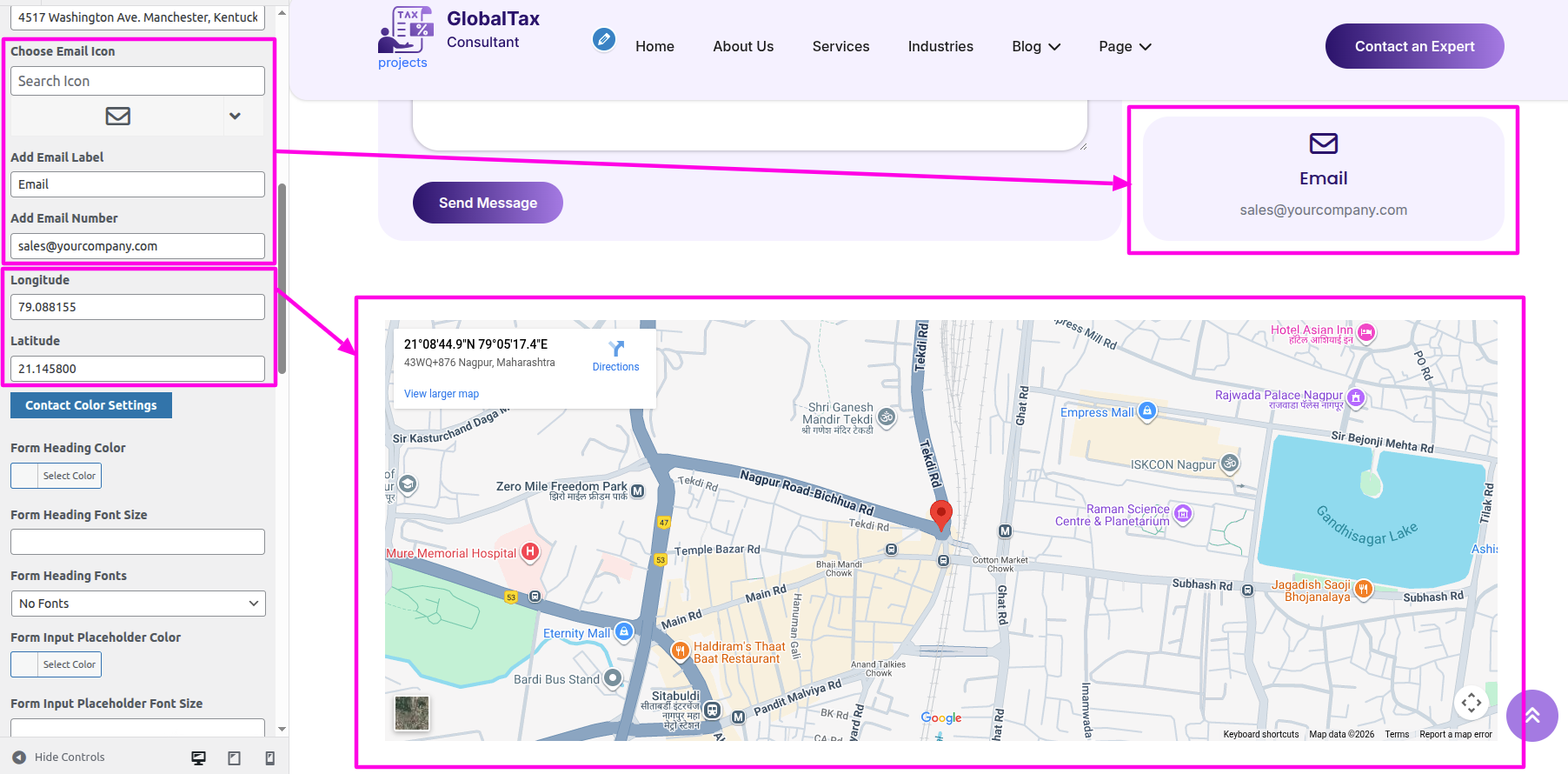Select the envelope email icon in the picker

coord(118,116)
